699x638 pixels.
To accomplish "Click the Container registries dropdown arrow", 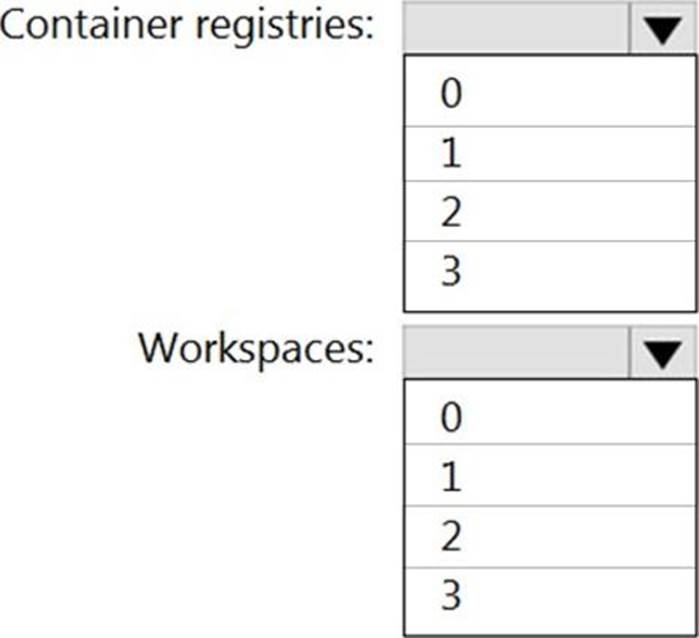I will click(662, 30).
